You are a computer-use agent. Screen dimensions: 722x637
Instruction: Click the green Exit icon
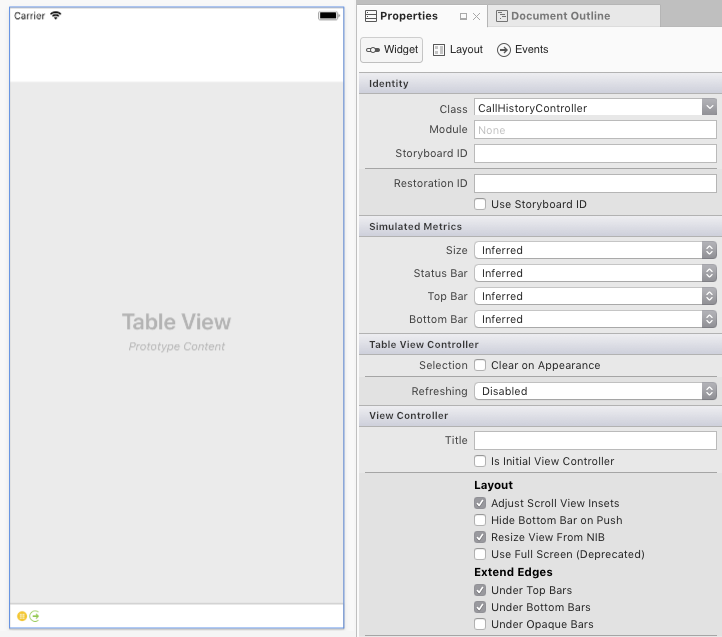click(35, 616)
